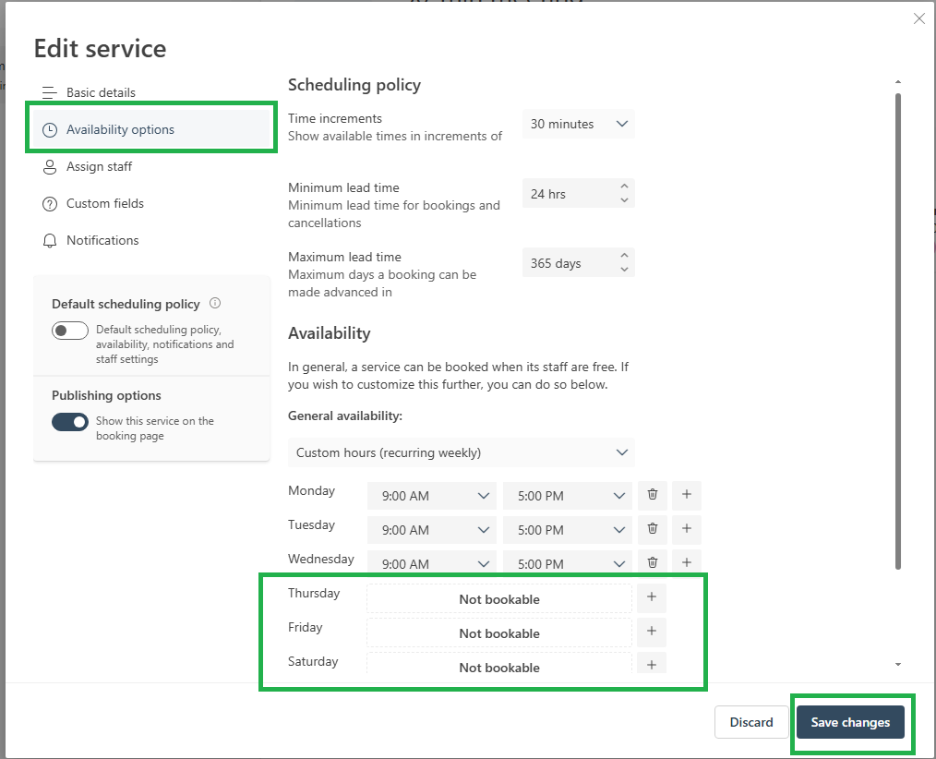Image resolution: width=936 pixels, height=759 pixels.
Task: Delete Monday's time slot with trash icon
Action: click(x=652, y=494)
